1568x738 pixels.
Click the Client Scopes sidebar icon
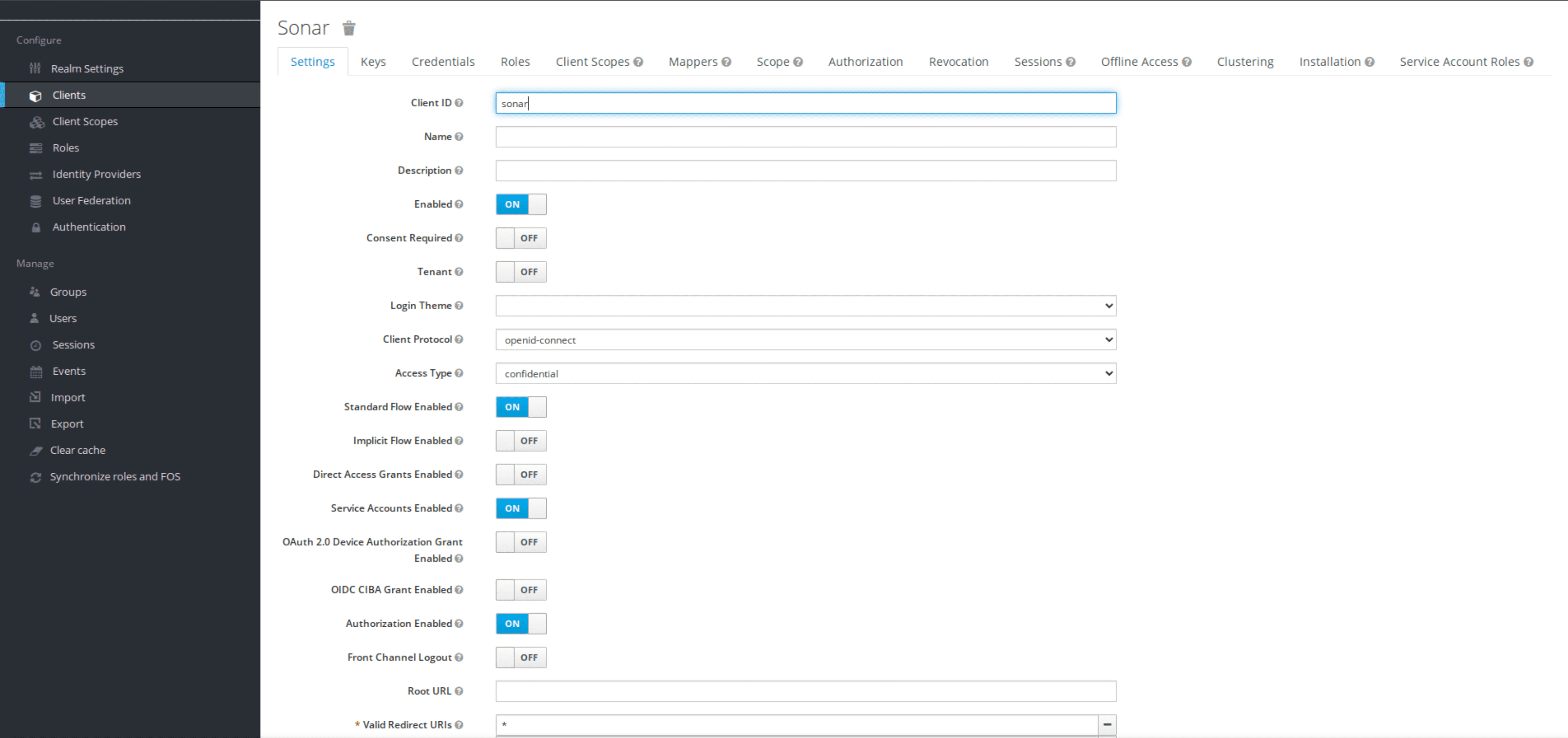pos(37,122)
